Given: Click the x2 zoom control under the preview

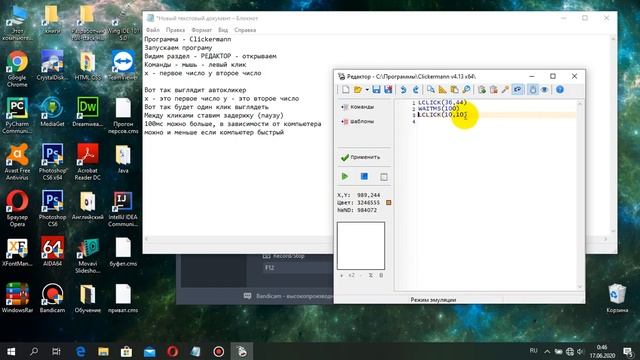Looking at the screenshot, I should [351, 276].
